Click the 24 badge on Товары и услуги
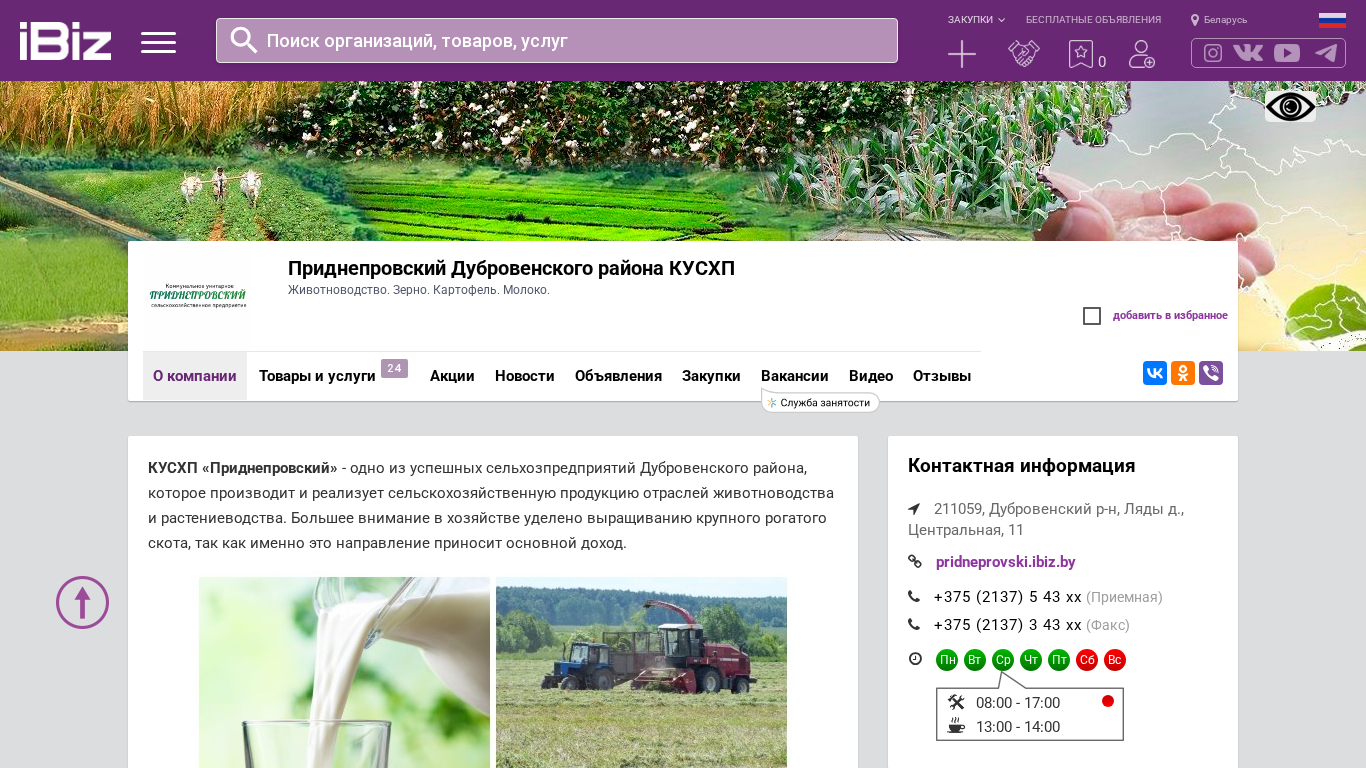The width and height of the screenshot is (1366, 768). [394, 368]
